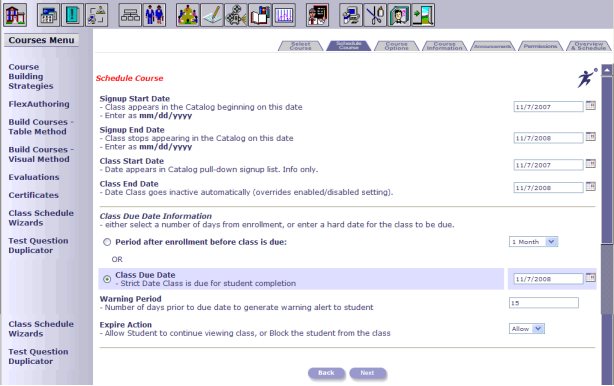This screenshot has height=386, width=614.
Task: Open the 1 Month period dropdown
Action: 533,242
